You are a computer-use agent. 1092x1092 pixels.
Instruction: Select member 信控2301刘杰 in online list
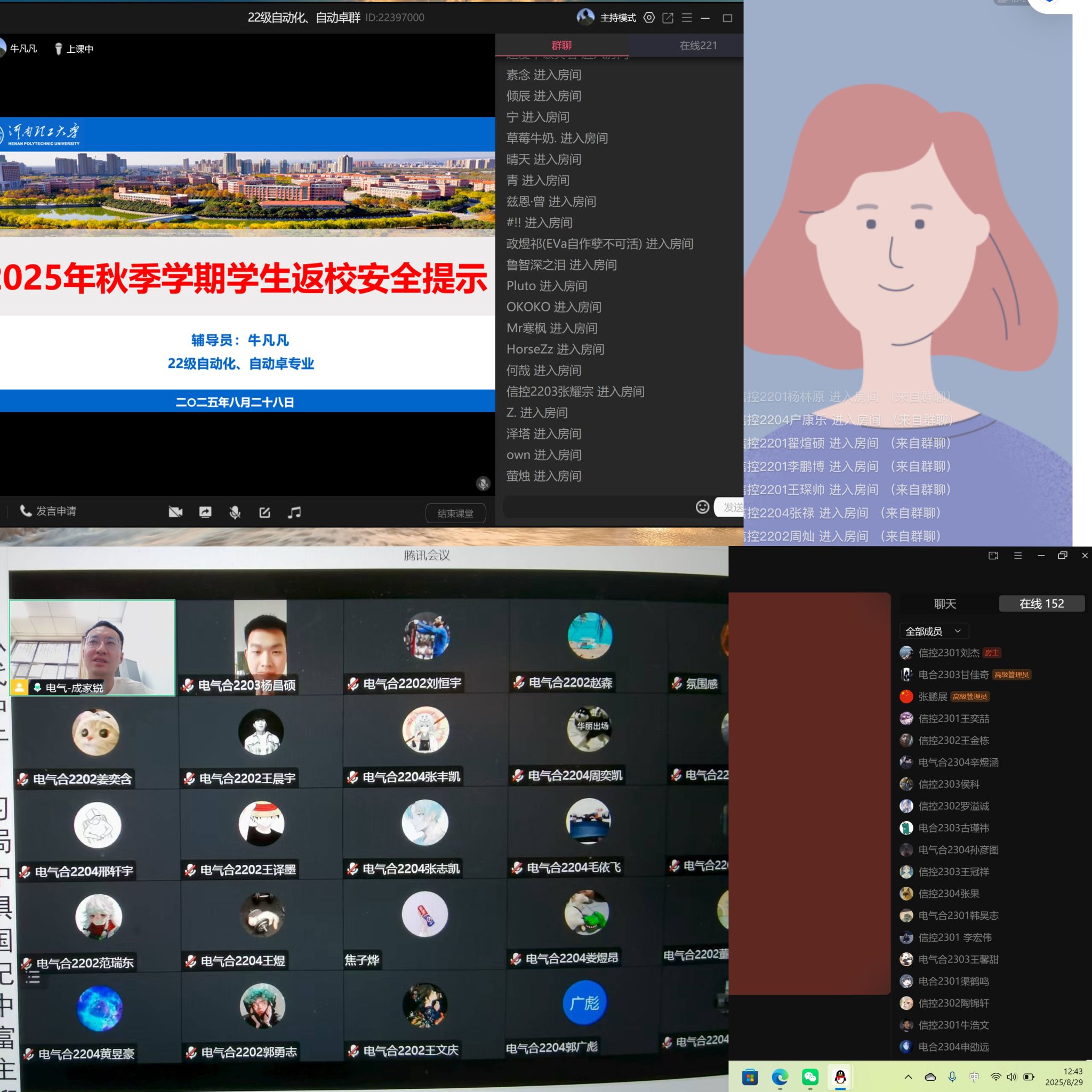tap(949, 653)
